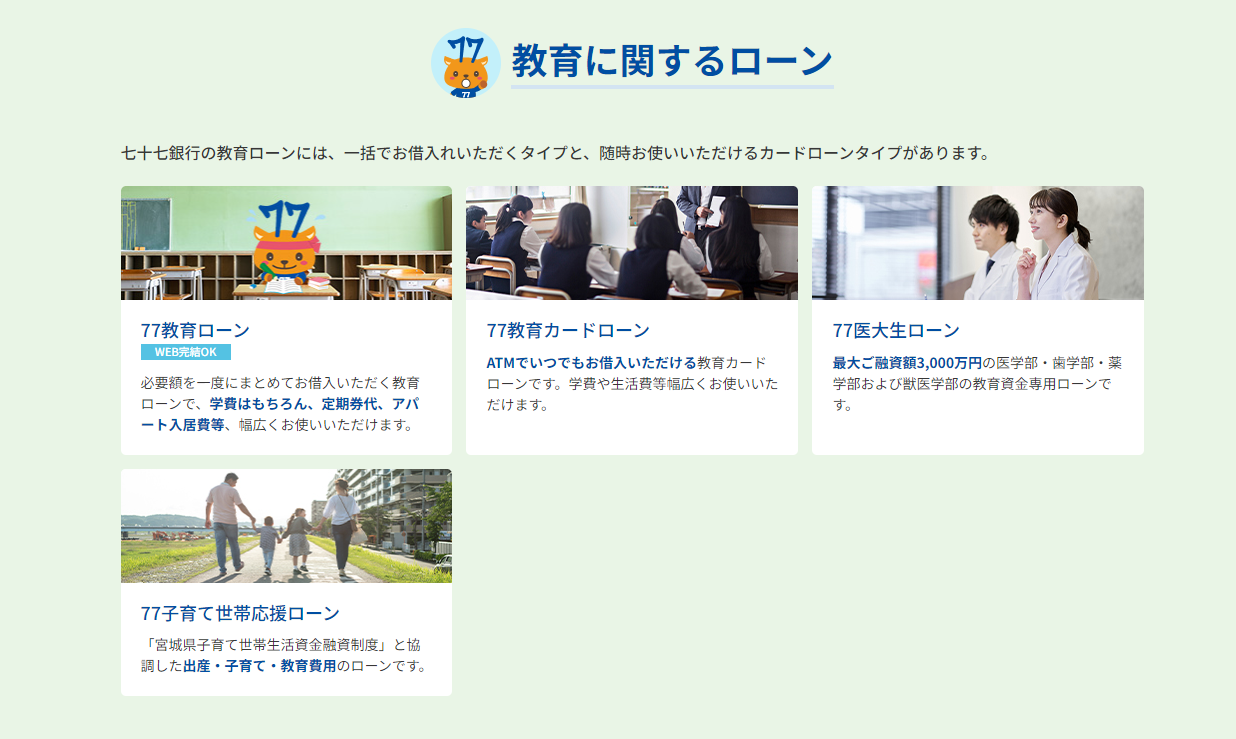Open the 77教育カードローン title link

[568, 330]
